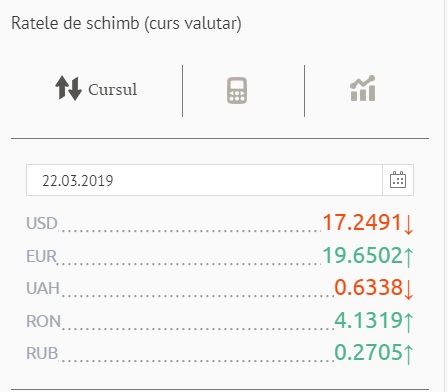Screen dimensions: 448x392
Task: Click the USD currency label
Action: click(42, 223)
